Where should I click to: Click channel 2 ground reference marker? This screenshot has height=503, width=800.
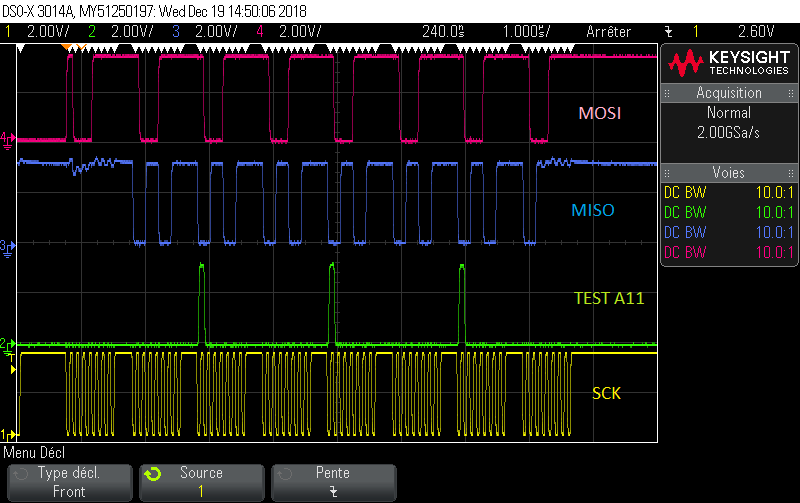(7, 345)
